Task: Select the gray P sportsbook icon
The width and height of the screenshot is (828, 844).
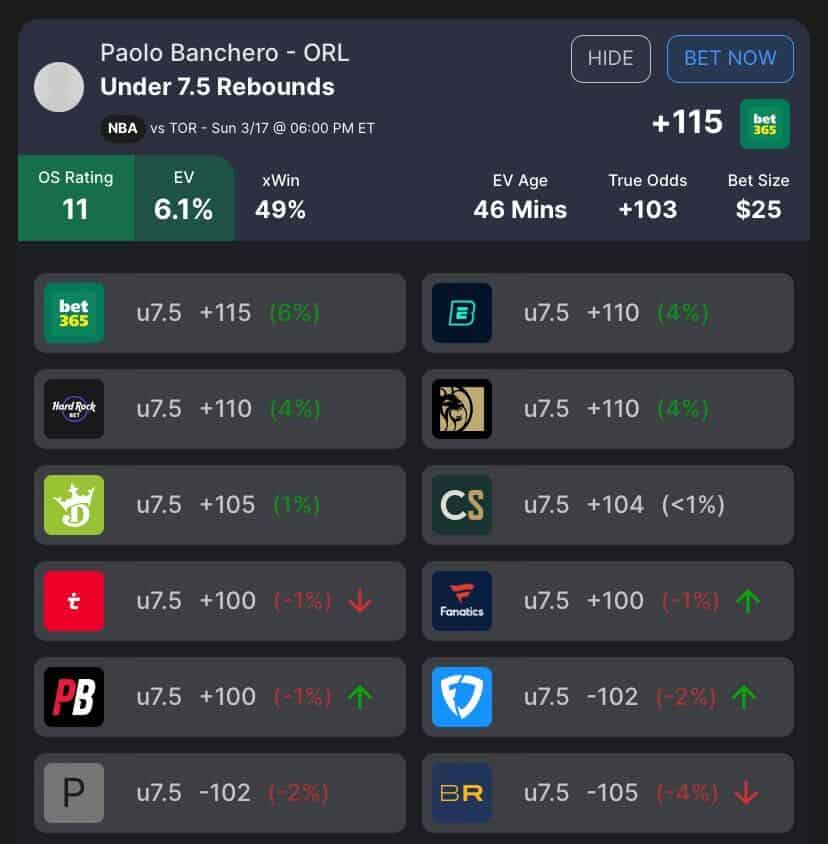Action: pyautogui.click(x=74, y=793)
